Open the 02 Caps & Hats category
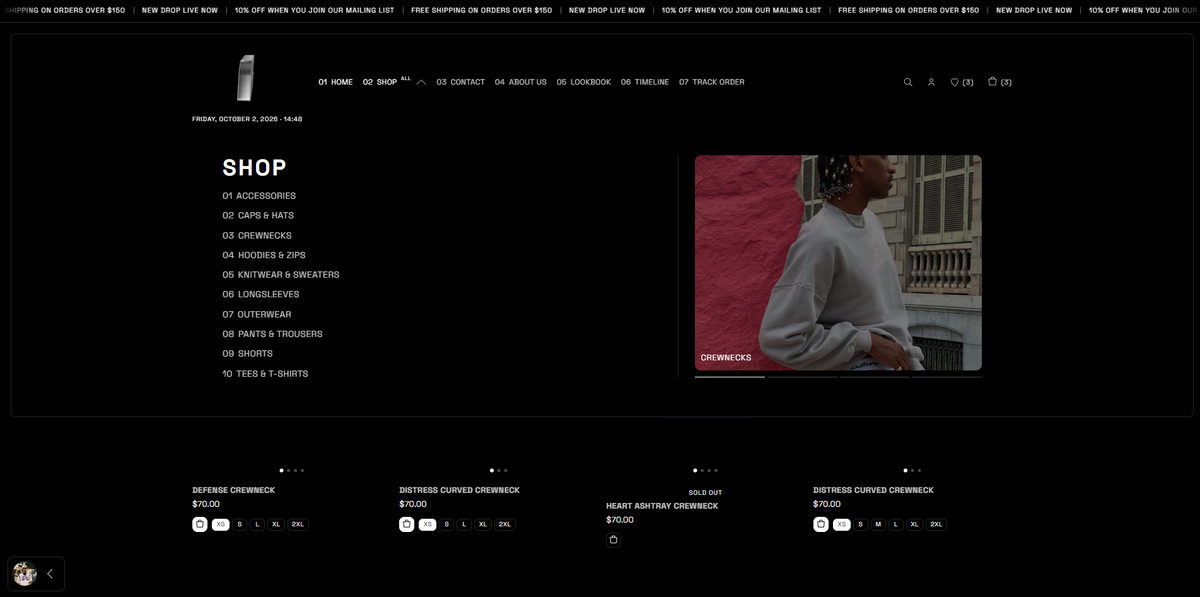 (x=258, y=215)
